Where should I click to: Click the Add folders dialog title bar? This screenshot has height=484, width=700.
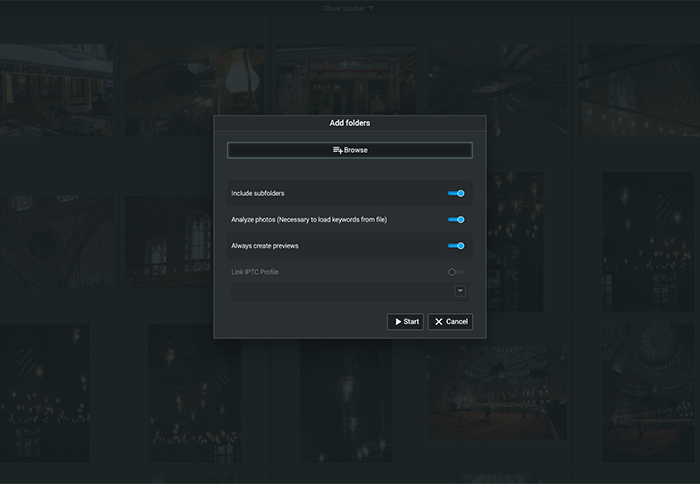(349, 123)
